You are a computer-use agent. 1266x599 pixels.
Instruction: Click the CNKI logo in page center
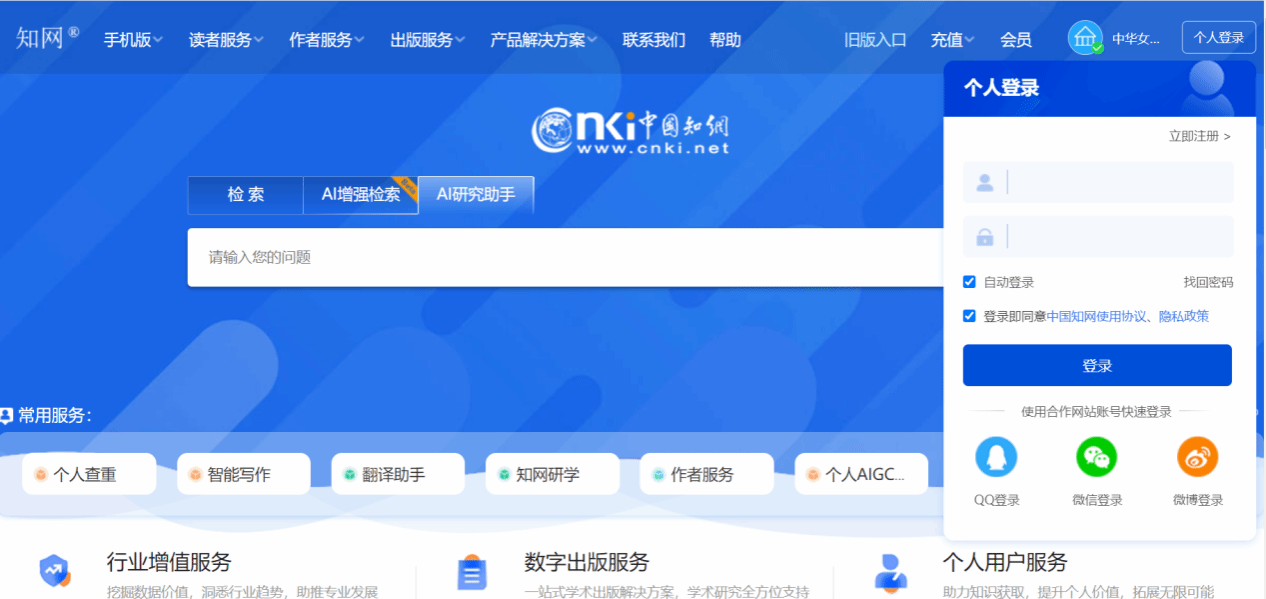[x=631, y=131]
